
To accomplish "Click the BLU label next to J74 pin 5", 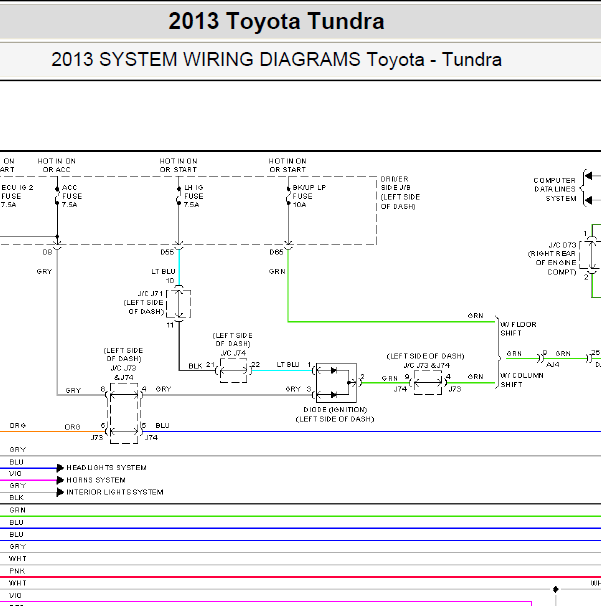I will [162, 425].
